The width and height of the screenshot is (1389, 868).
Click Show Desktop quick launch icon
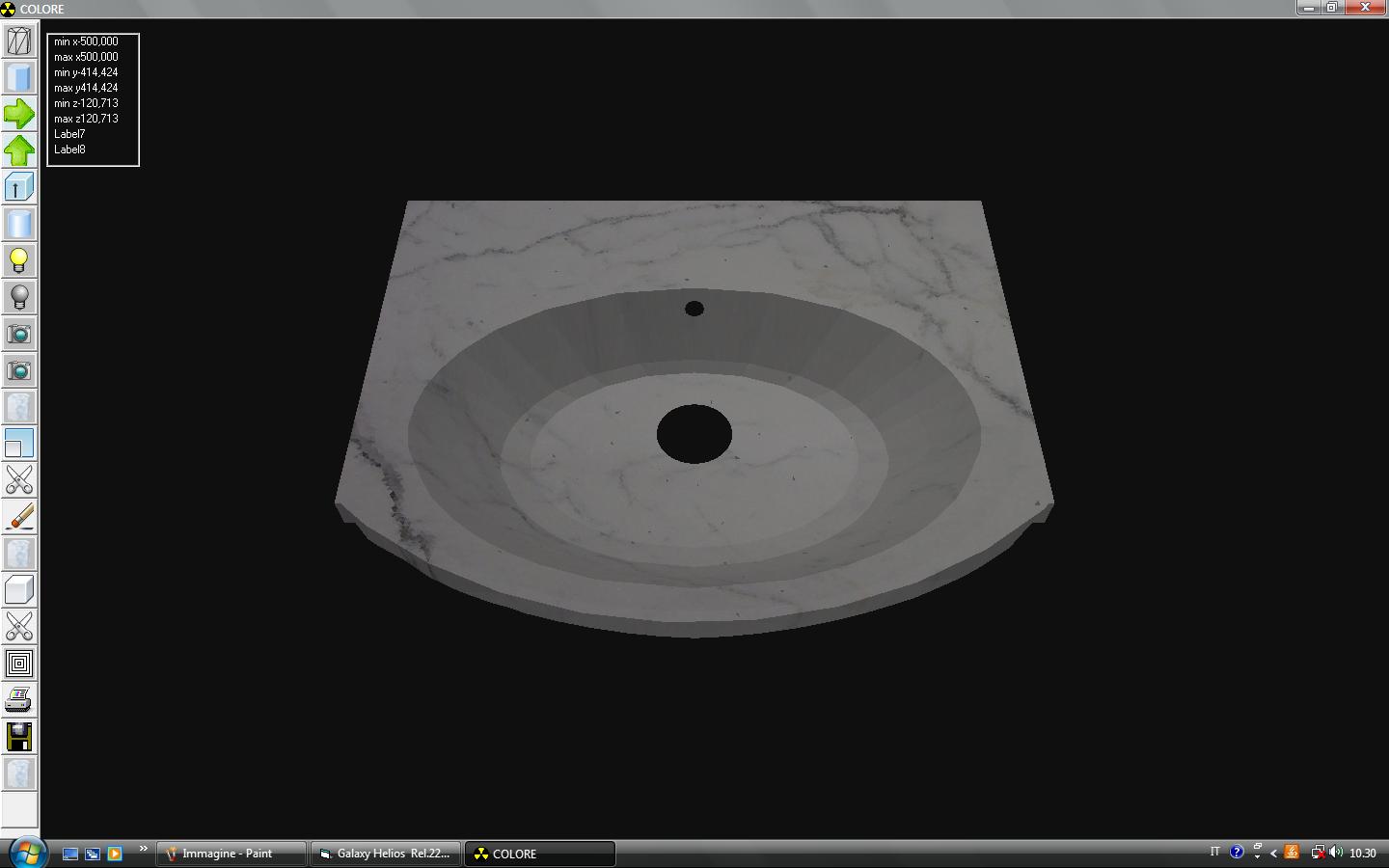click(70, 854)
